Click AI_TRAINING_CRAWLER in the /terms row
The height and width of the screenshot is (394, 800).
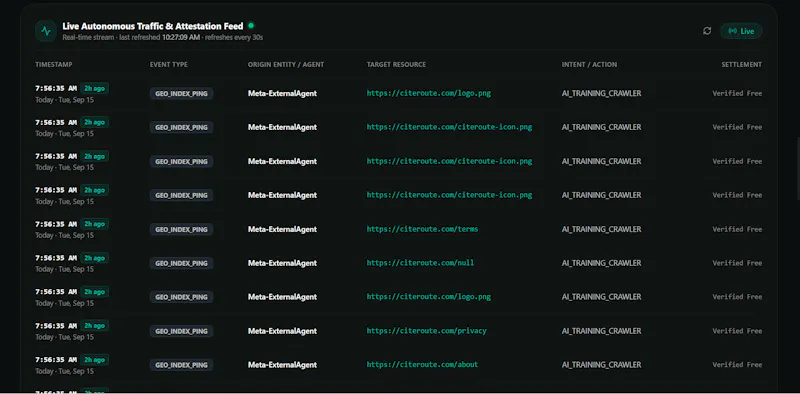602,229
